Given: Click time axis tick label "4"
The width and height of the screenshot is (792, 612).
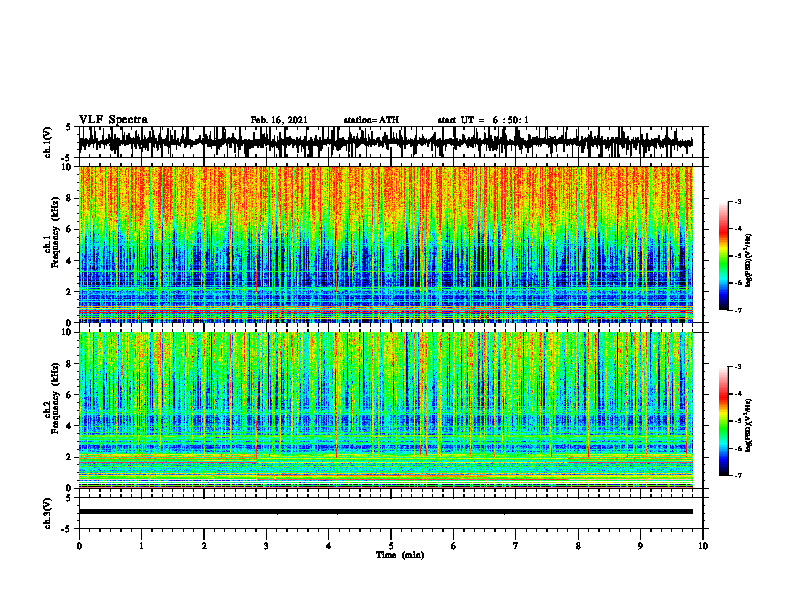Looking at the screenshot, I should coord(329,546).
